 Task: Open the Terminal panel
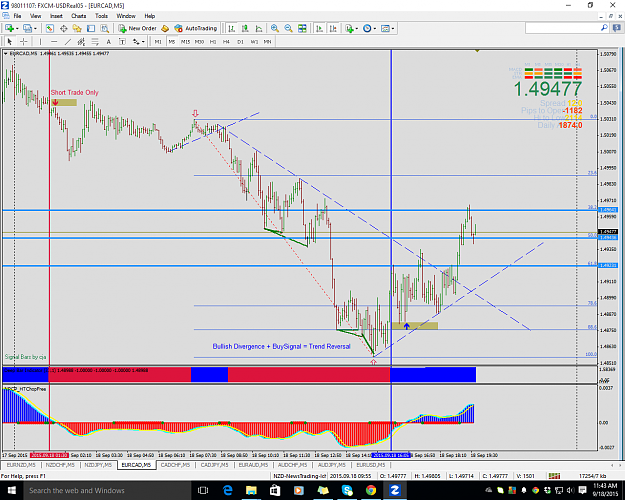coord(91,28)
